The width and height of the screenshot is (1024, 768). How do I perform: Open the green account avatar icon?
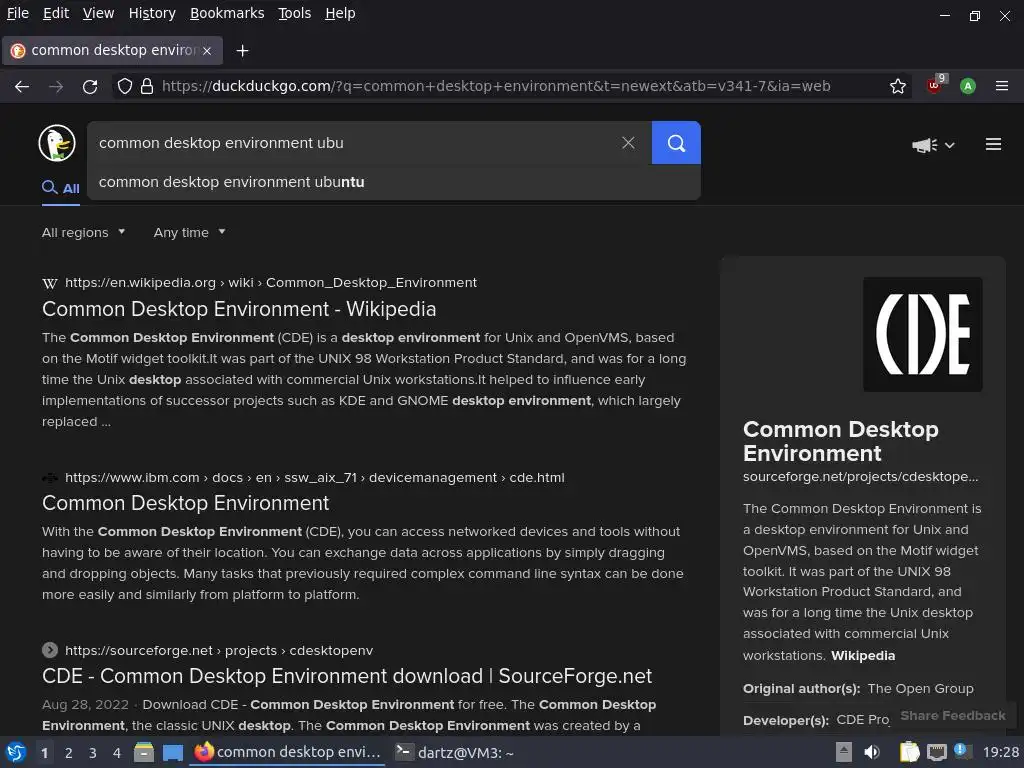coord(968,86)
